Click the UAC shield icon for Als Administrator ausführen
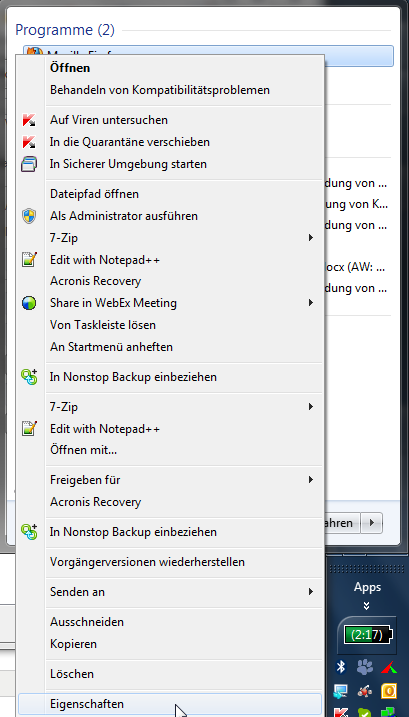The height and width of the screenshot is (717, 409). click(29, 216)
